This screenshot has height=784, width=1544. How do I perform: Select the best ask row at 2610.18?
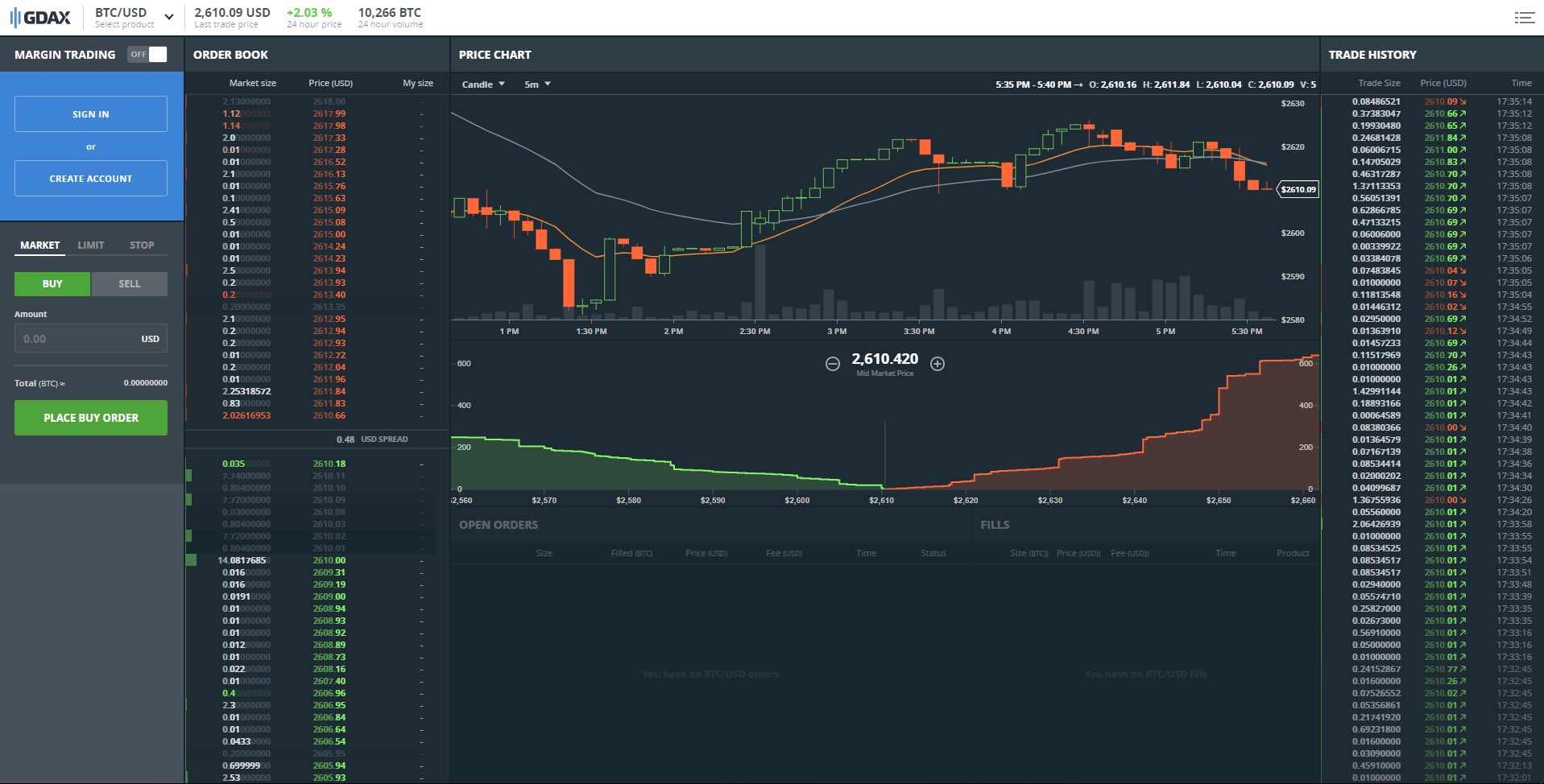[314, 463]
